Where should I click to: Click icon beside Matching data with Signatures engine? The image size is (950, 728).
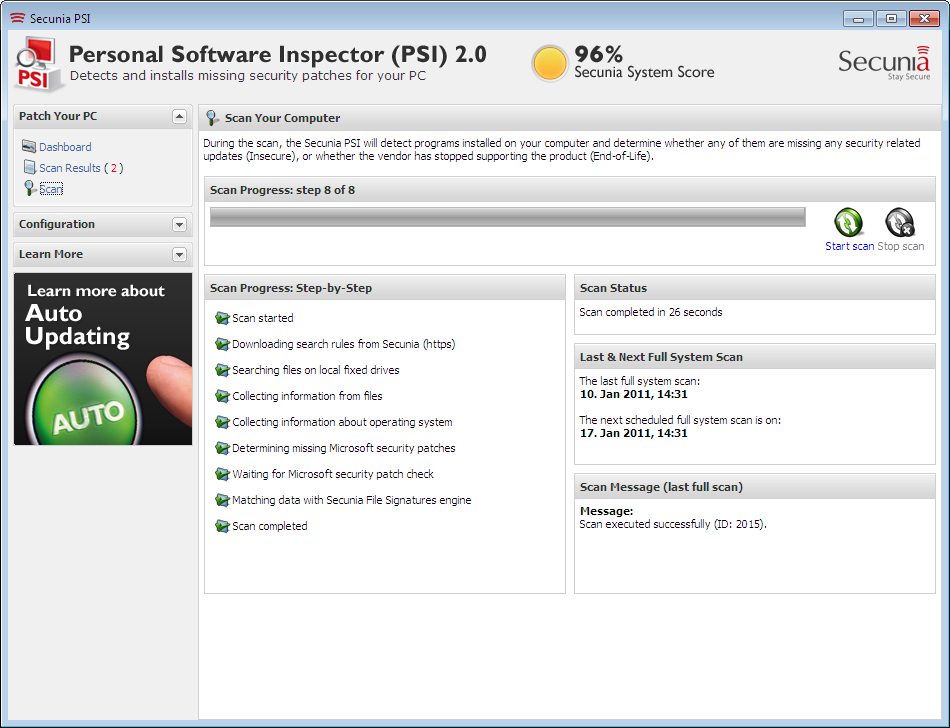[x=222, y=500]
